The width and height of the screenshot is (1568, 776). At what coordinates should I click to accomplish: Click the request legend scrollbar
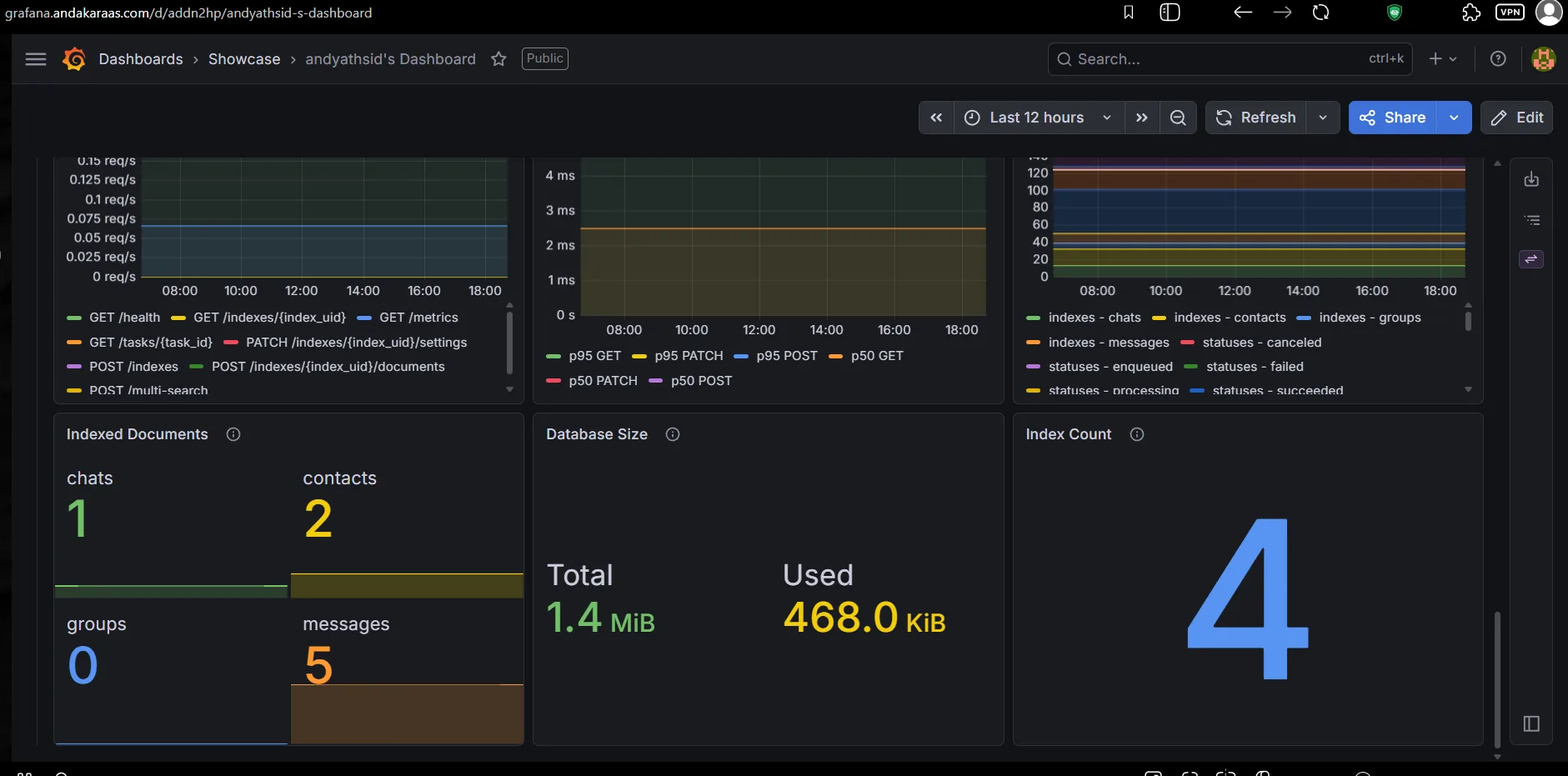509,343
